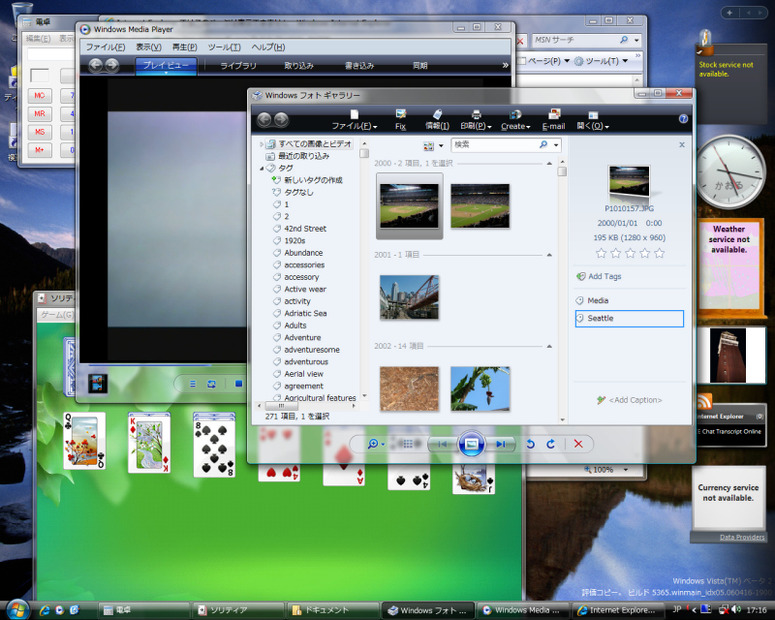Start the slide show
This screenshot has width=775, height=620.
point(471,444)
